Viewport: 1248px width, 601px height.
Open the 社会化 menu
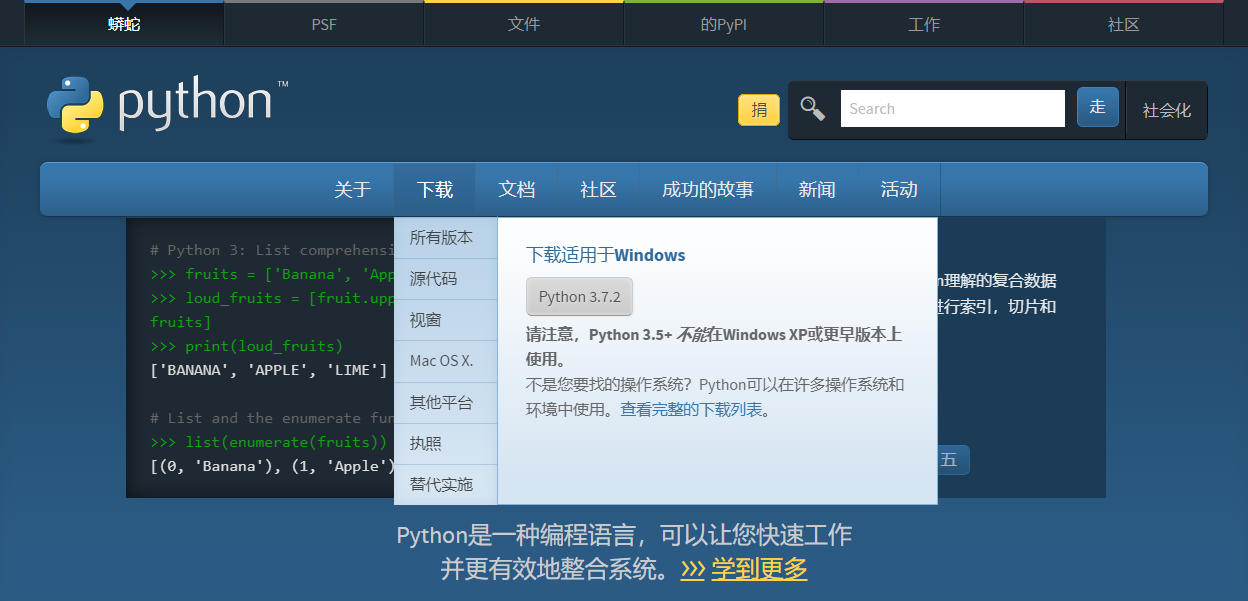click(1166, 110)
